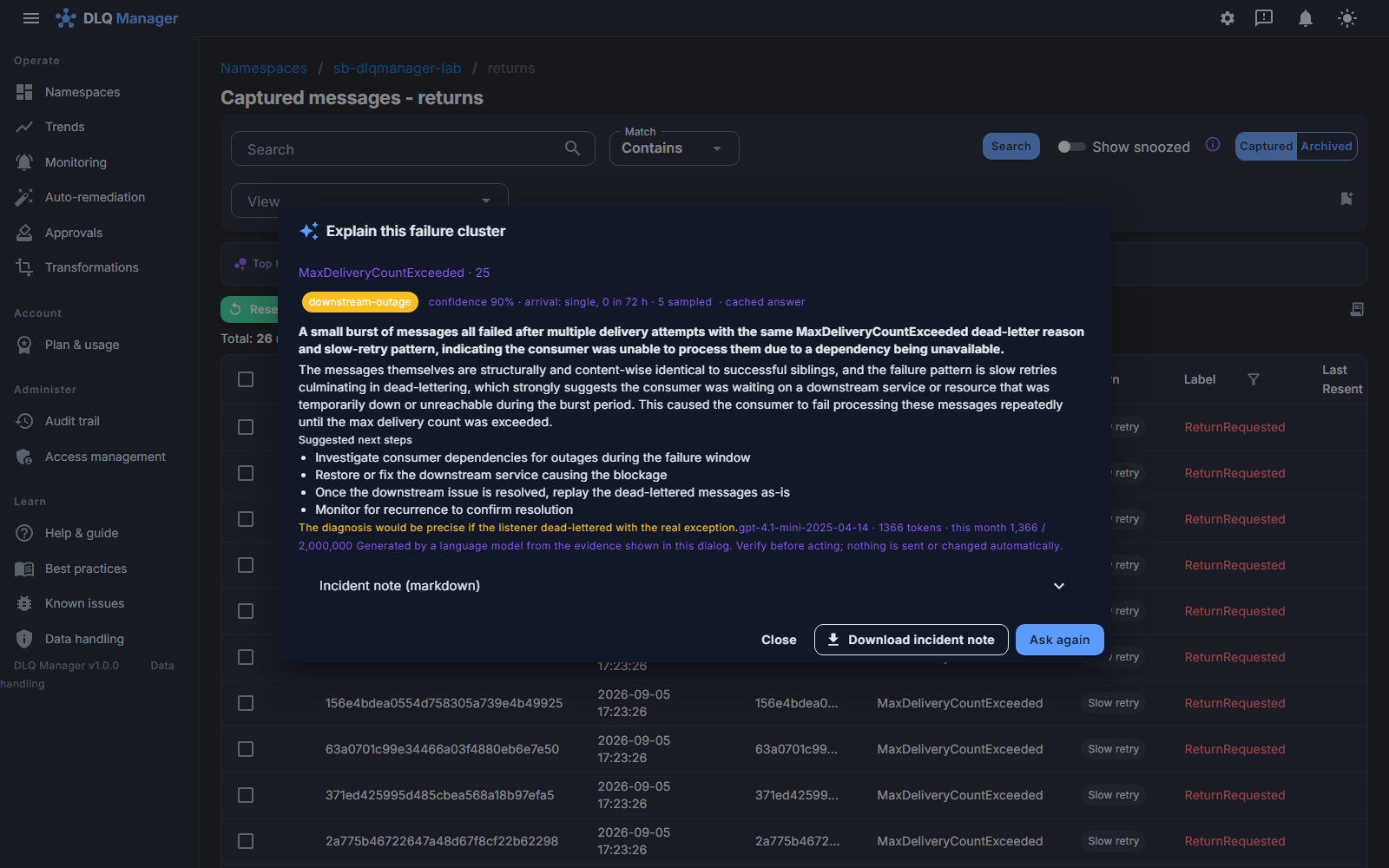Check the row checkbox for message 63a0701c99e34466a03f4880eb6e7e50
Screen dimensions: 1389x868
[246, 749]
